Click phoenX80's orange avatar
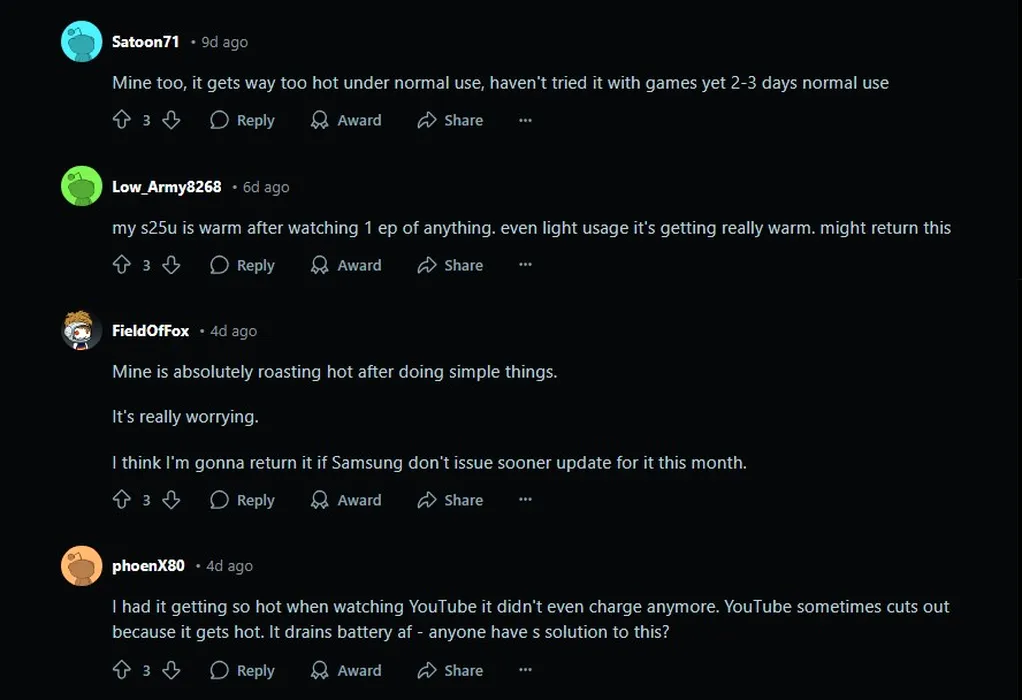 click(81, 566)
